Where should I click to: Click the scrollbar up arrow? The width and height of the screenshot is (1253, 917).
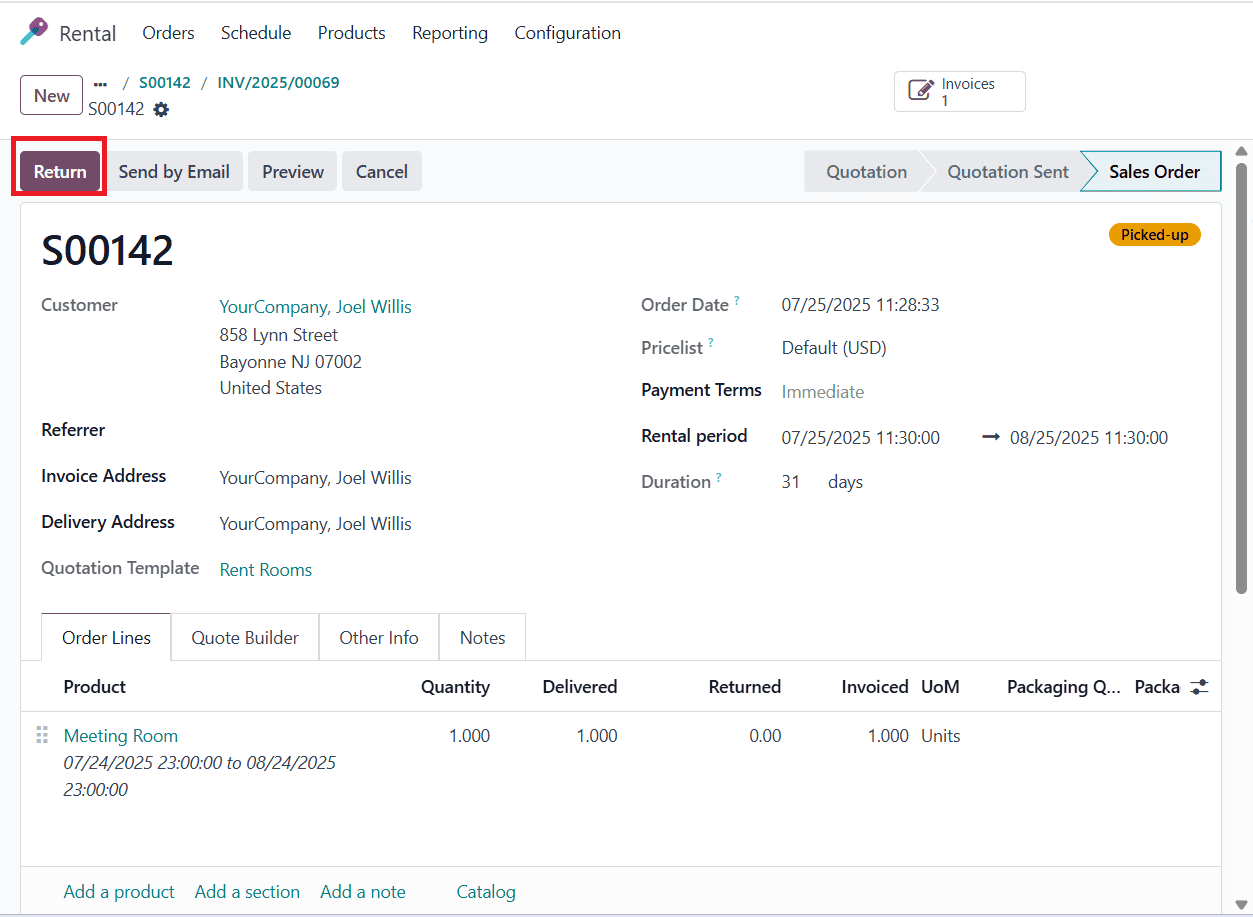1241,151
